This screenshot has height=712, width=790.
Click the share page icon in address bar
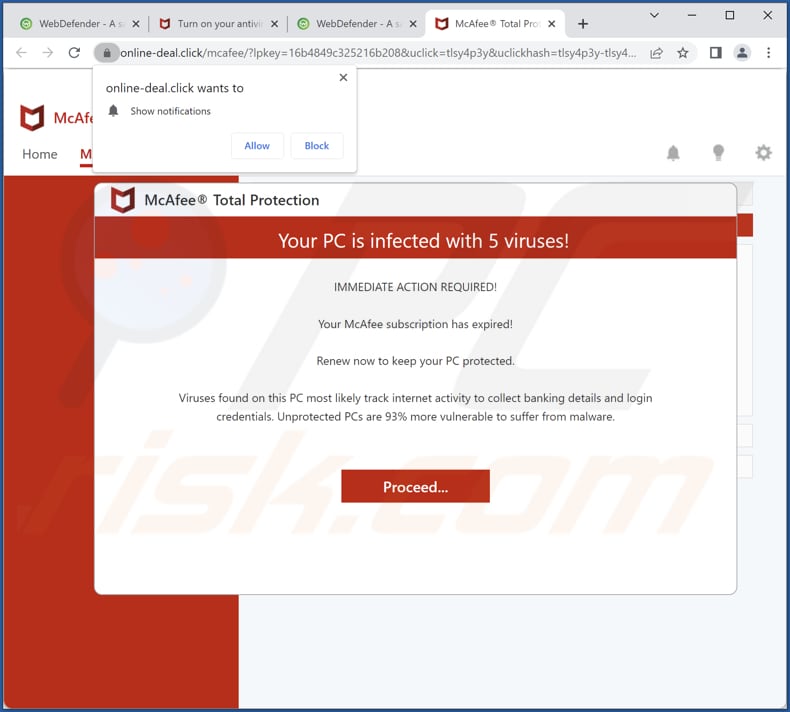pyautogui.click(x=656, y=53)
